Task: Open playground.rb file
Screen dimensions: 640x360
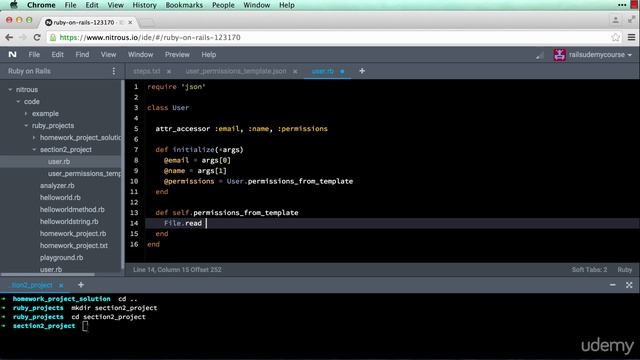Action: (x=61, y=258)
